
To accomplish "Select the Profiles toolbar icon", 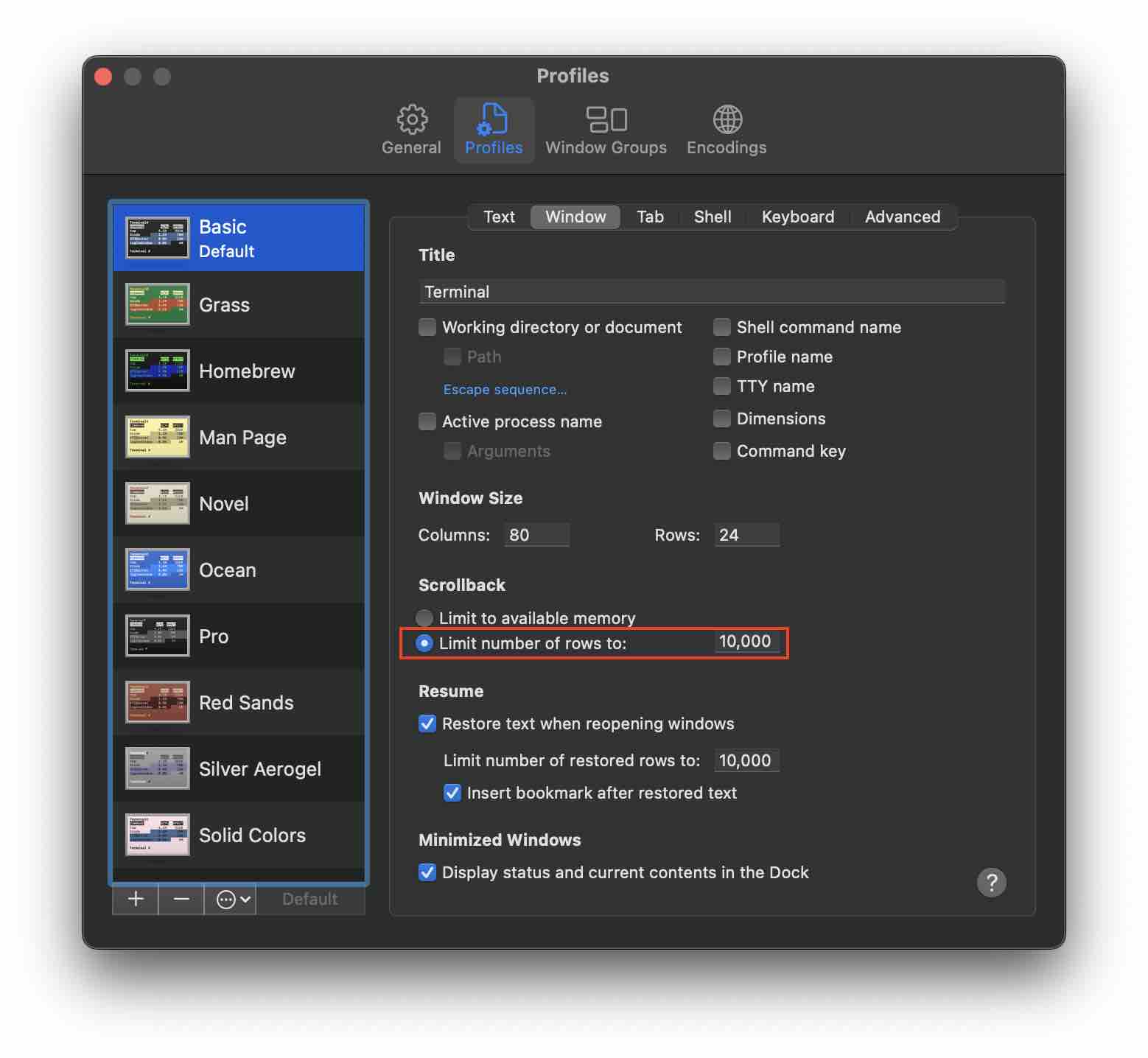I will click(493, 130).
